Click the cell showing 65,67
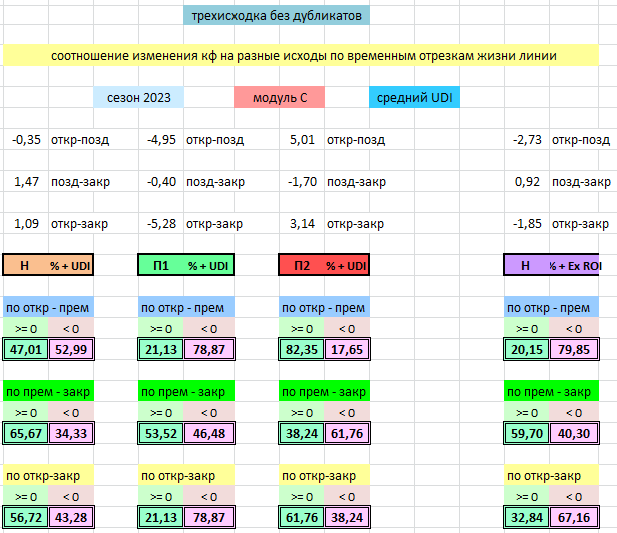The image size is (617, 533). pyautogui.click(x=26, y=433)
